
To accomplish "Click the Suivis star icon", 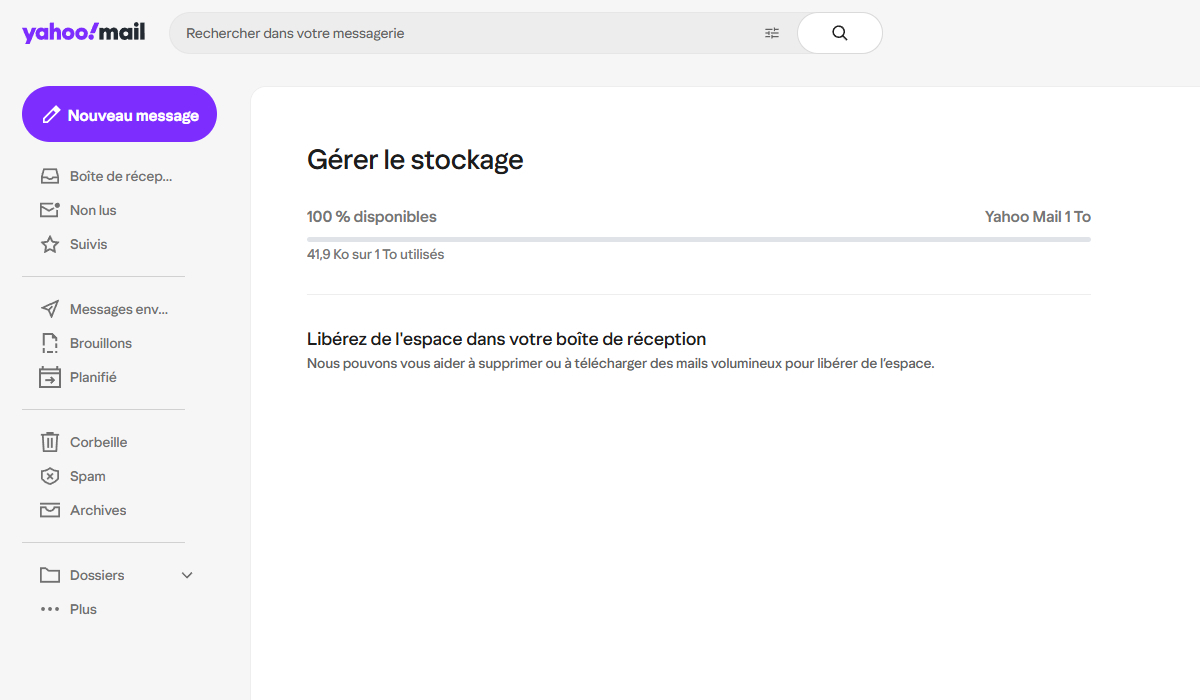I will click(x=49, y=243).
